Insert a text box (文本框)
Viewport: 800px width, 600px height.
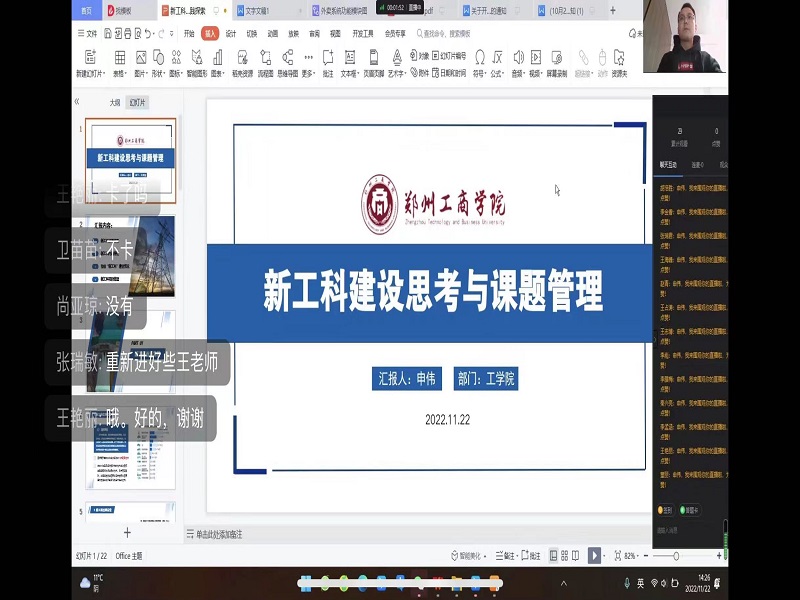350,63
